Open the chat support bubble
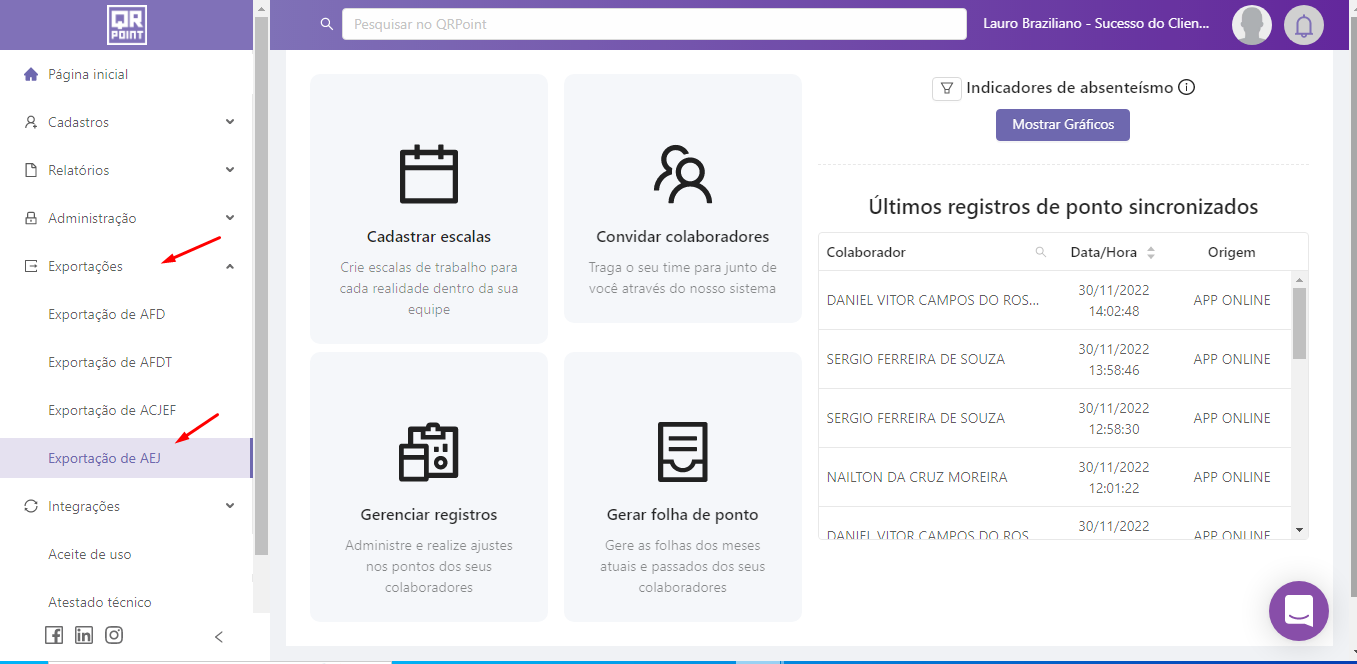Viewport: 1357px width, 664px height. coord(1298,610)
